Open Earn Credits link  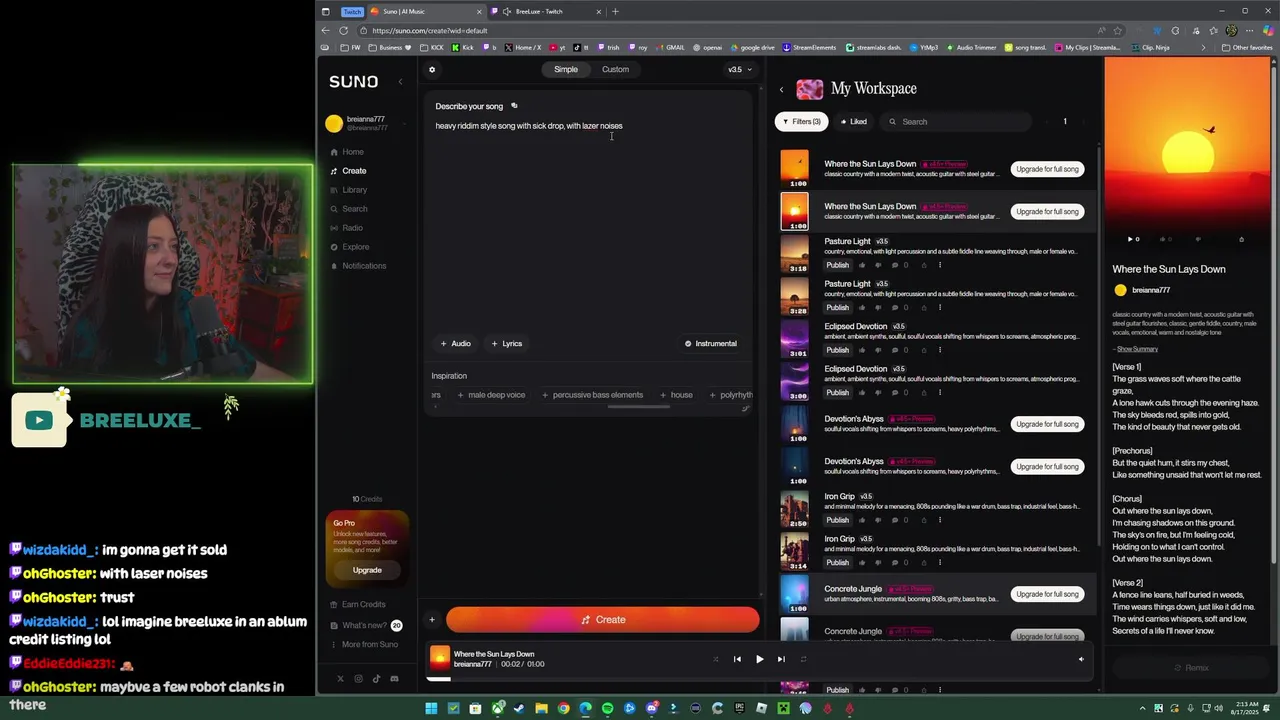pyautogui.click(x=358, y=605)
